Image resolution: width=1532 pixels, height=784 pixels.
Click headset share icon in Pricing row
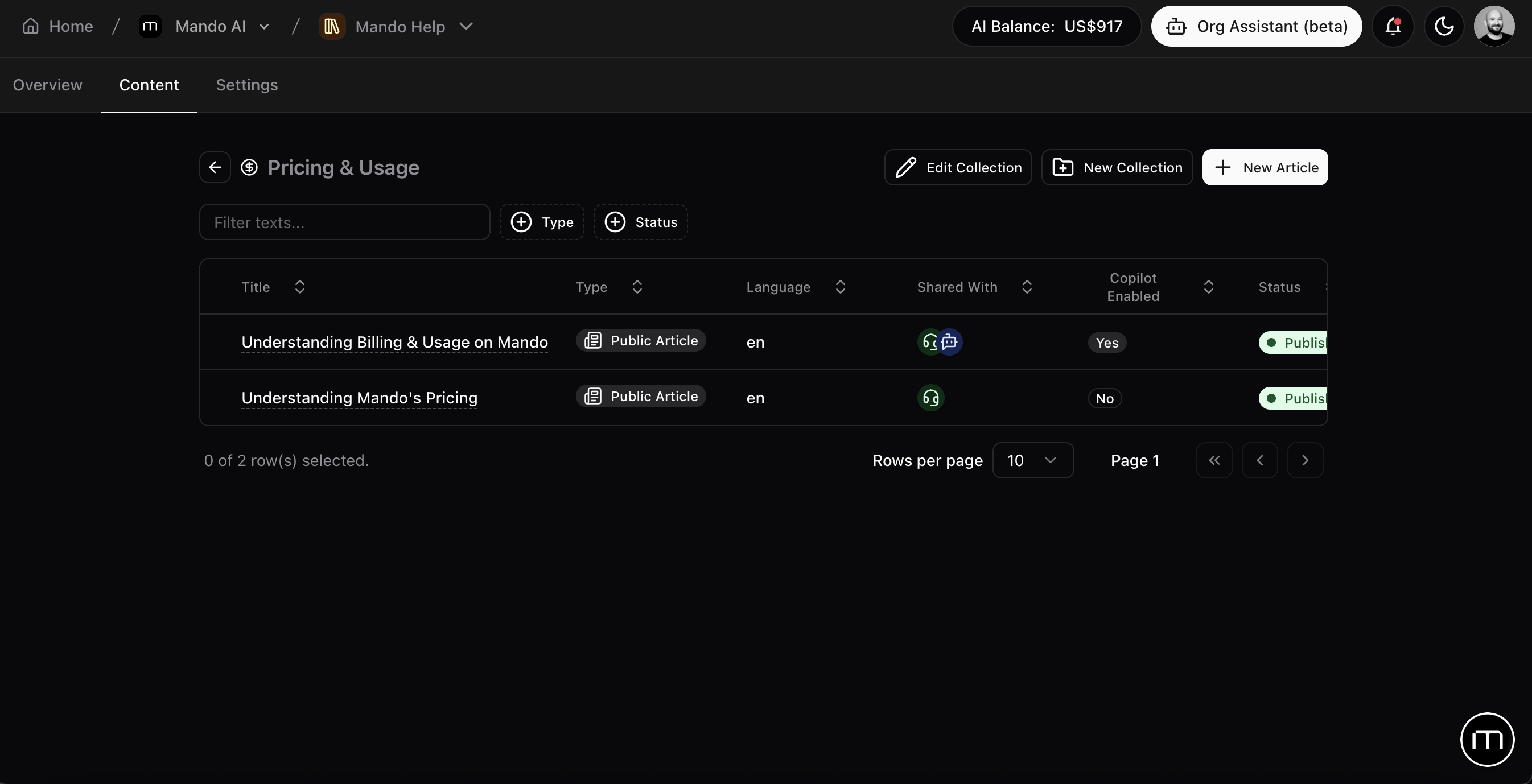(930, 398)
